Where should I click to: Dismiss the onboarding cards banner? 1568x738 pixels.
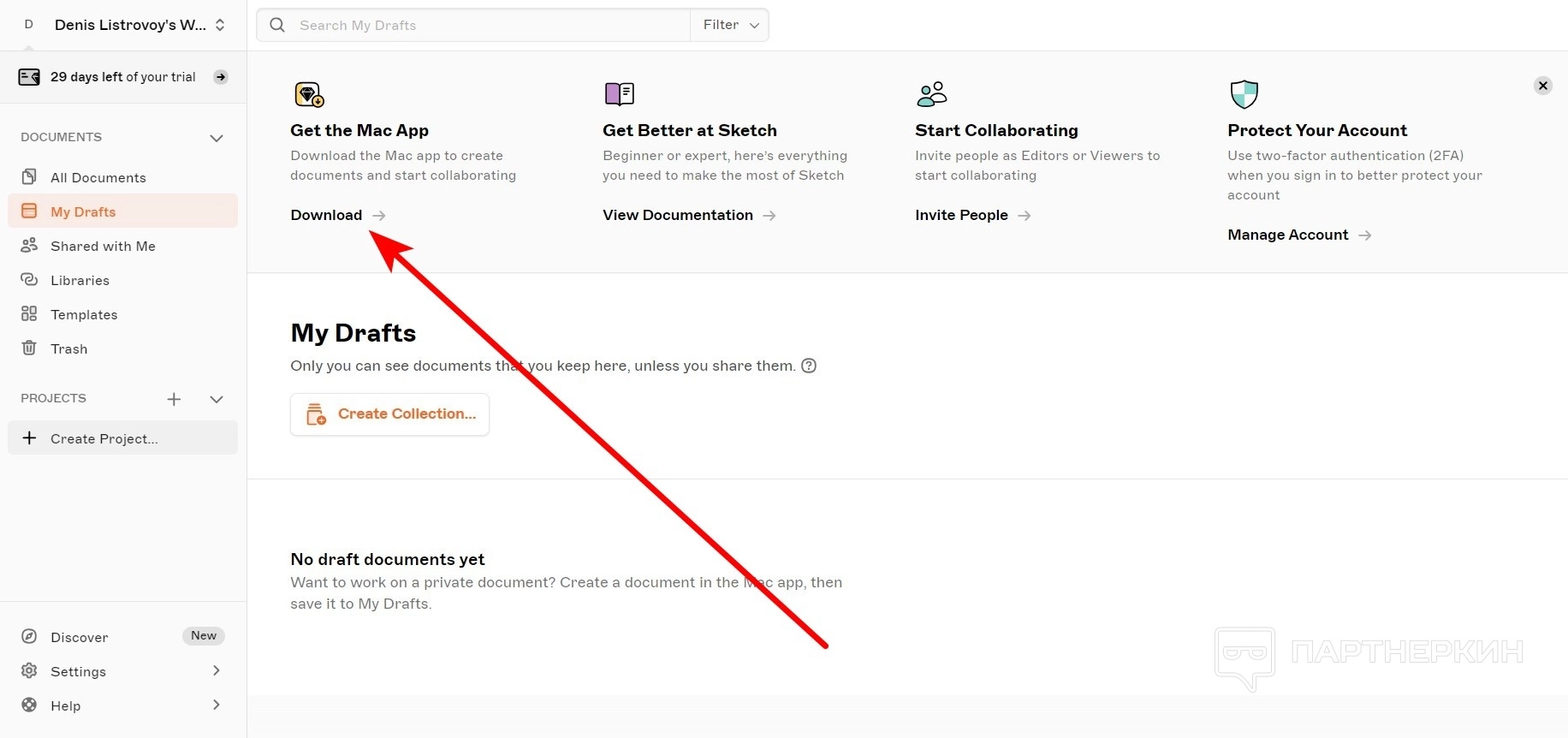click(x=1543, y=86)
